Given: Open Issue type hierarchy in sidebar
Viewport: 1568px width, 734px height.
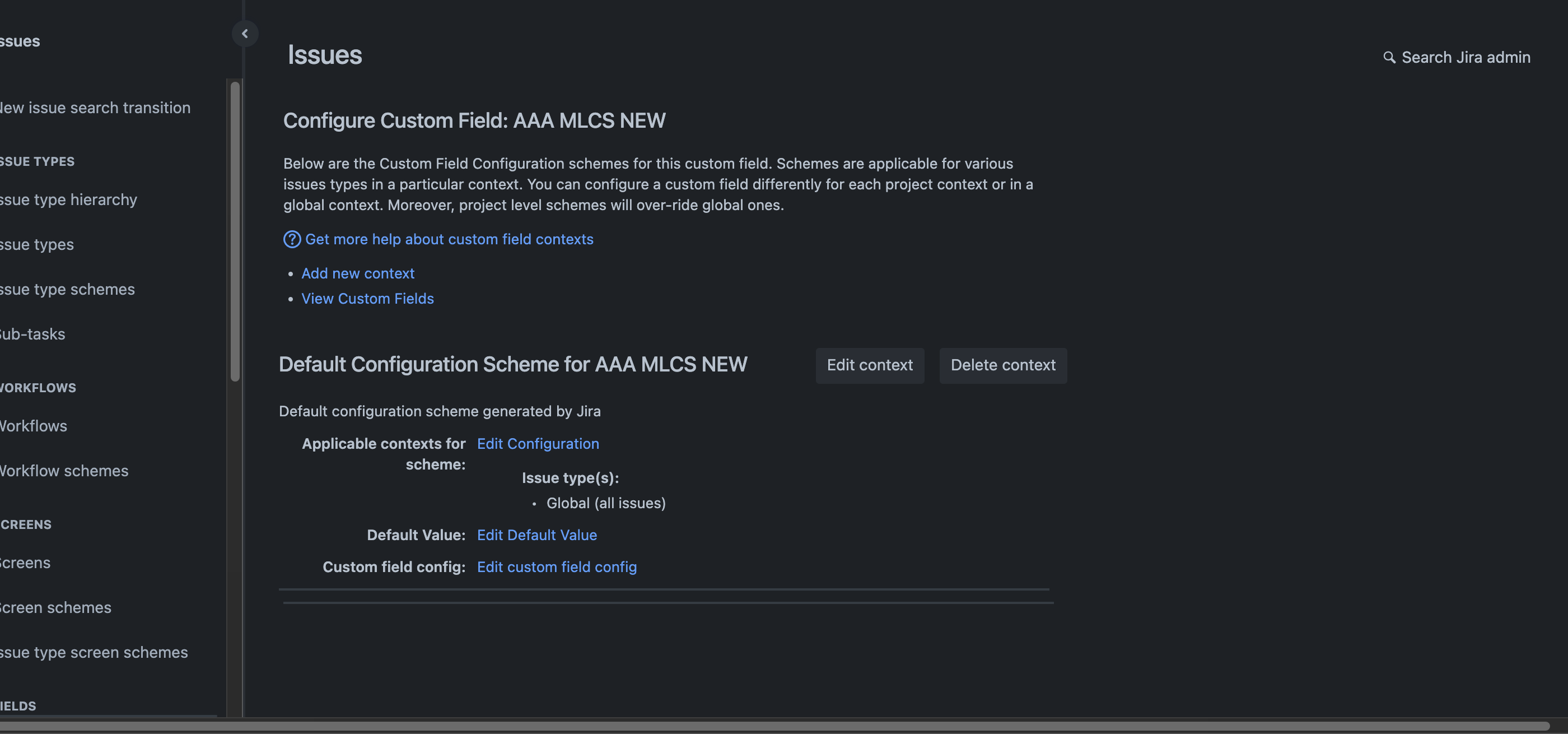Looking at the screenshot, I should point(68,200).
